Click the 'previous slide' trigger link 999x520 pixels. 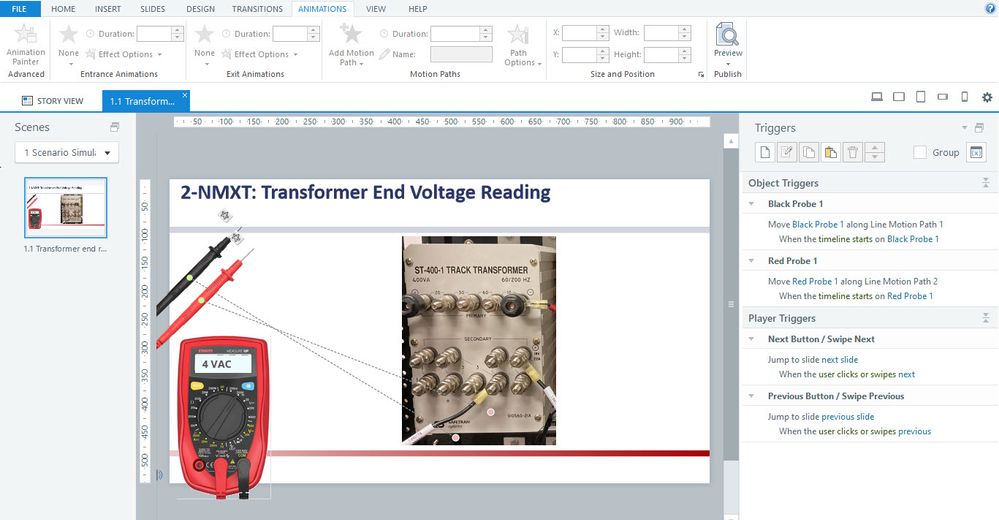(x=848, y=416)
